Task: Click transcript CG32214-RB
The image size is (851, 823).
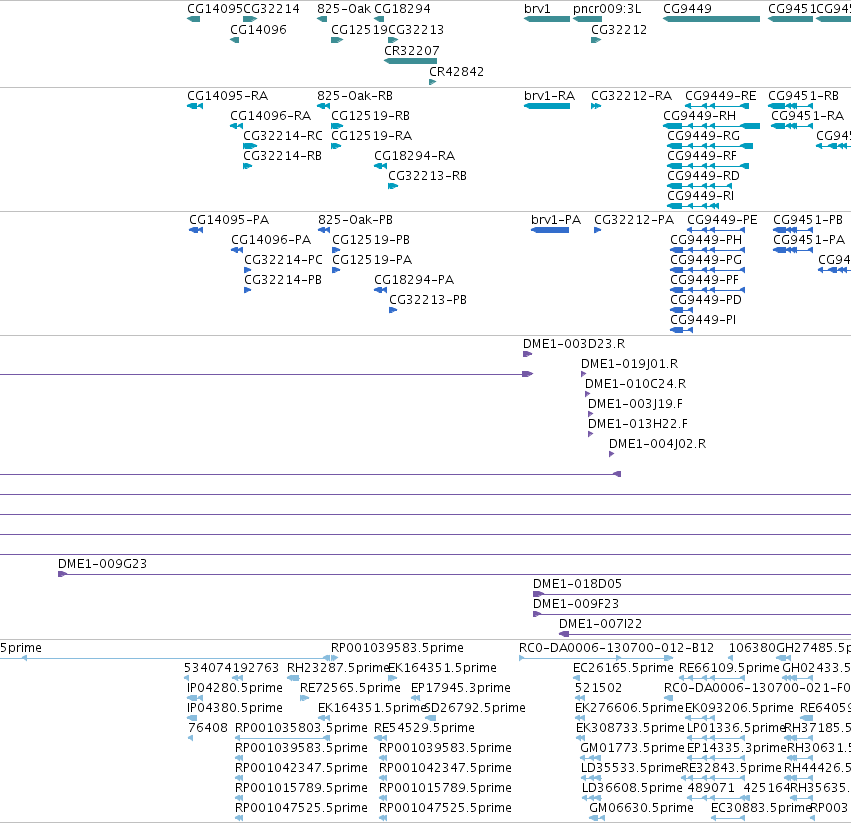Action: tap(282, 156)
